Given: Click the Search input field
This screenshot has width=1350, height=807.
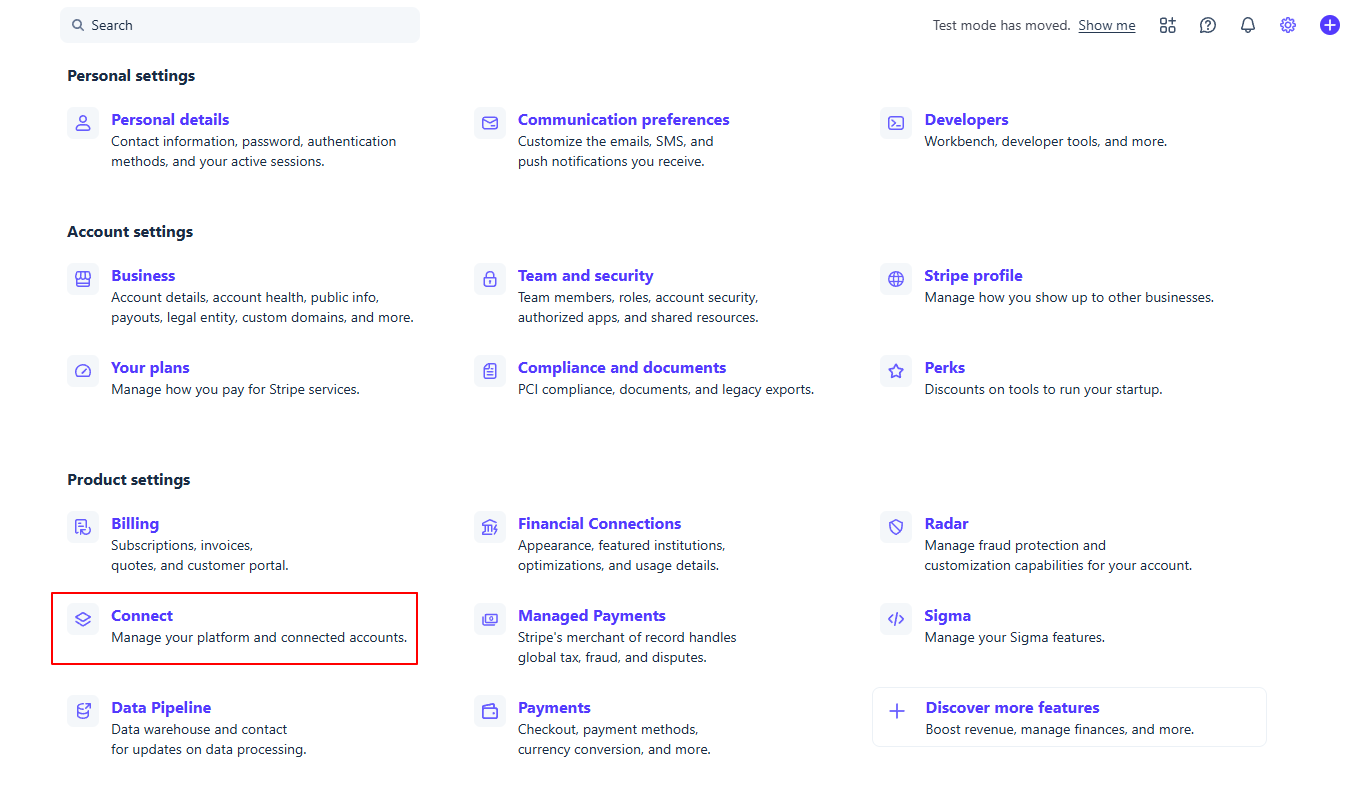Looking at the screenshot, I should point(240,25).
